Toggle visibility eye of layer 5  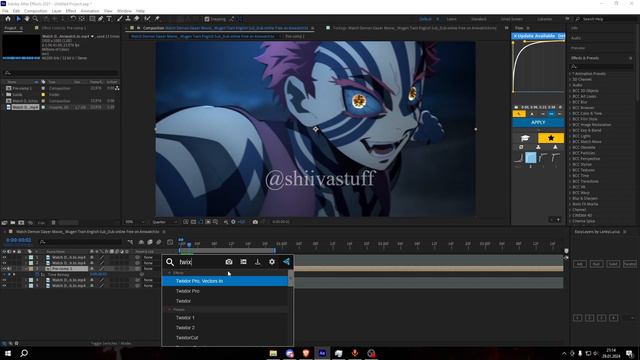coord(4,286)
